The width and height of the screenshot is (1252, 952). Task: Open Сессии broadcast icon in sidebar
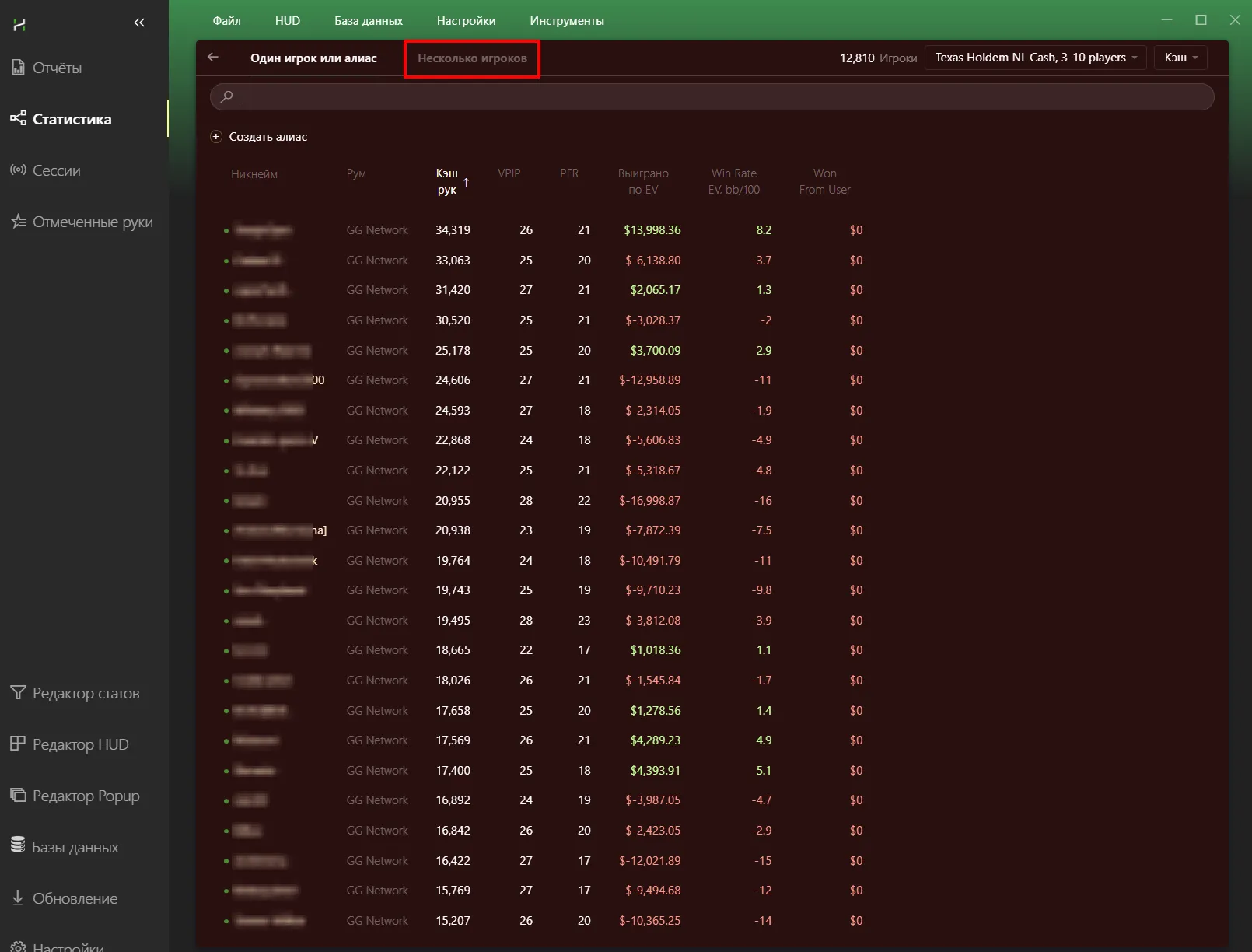(18, 170)
